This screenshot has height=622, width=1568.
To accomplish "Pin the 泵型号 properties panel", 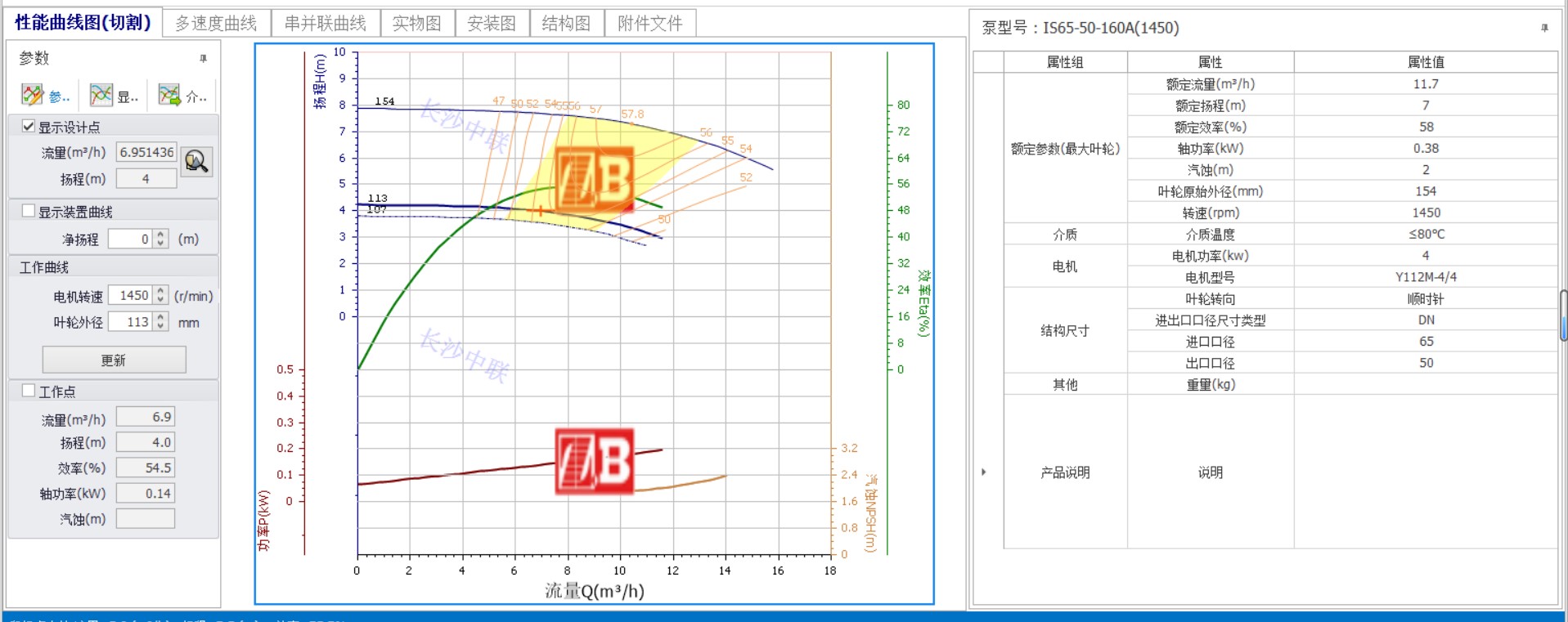I will pos(1544,28).
